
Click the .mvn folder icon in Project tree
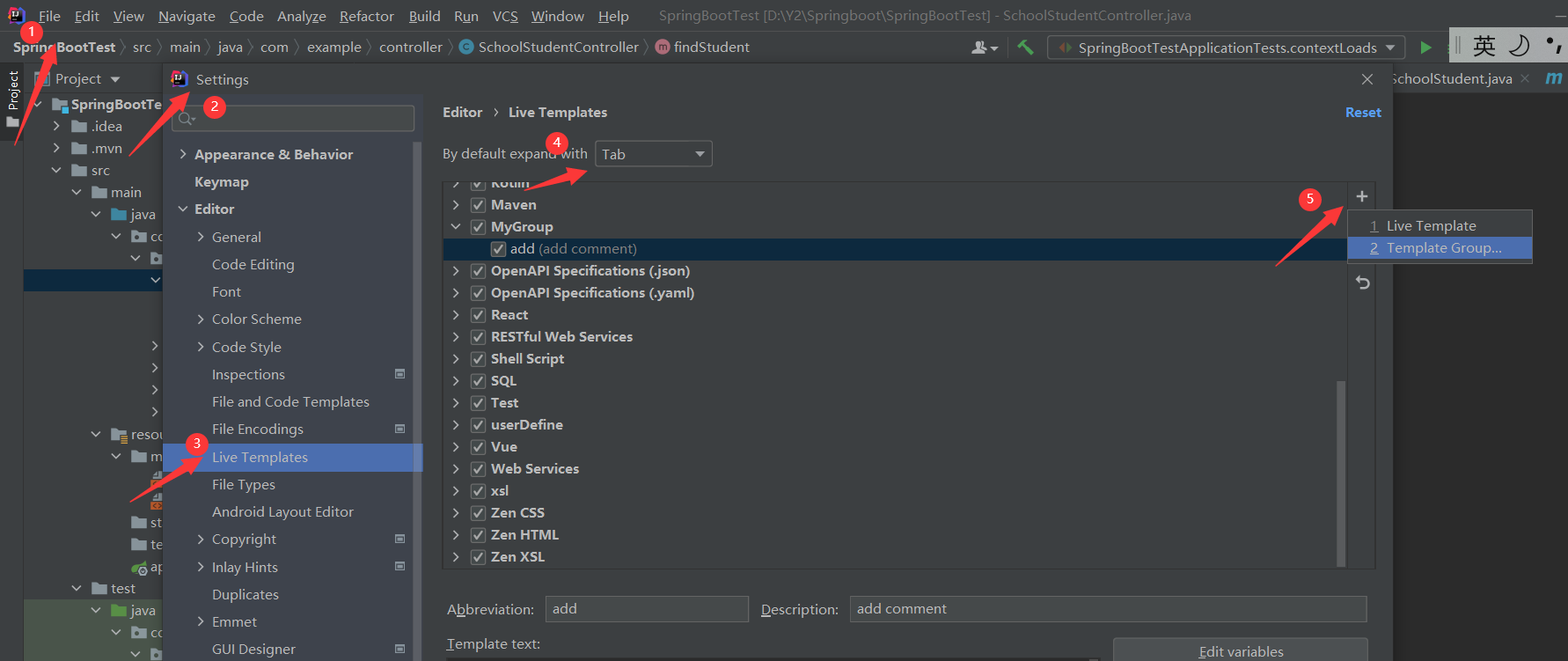79,148
